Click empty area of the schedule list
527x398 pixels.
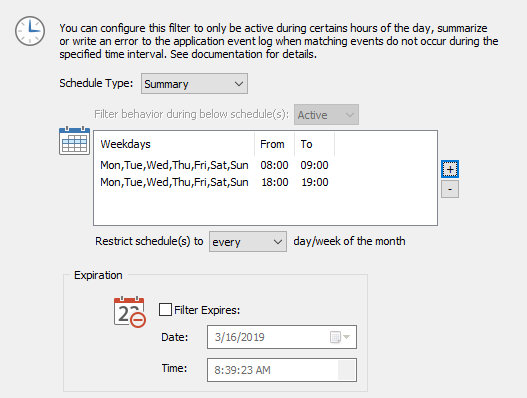(x=265, y=208)
